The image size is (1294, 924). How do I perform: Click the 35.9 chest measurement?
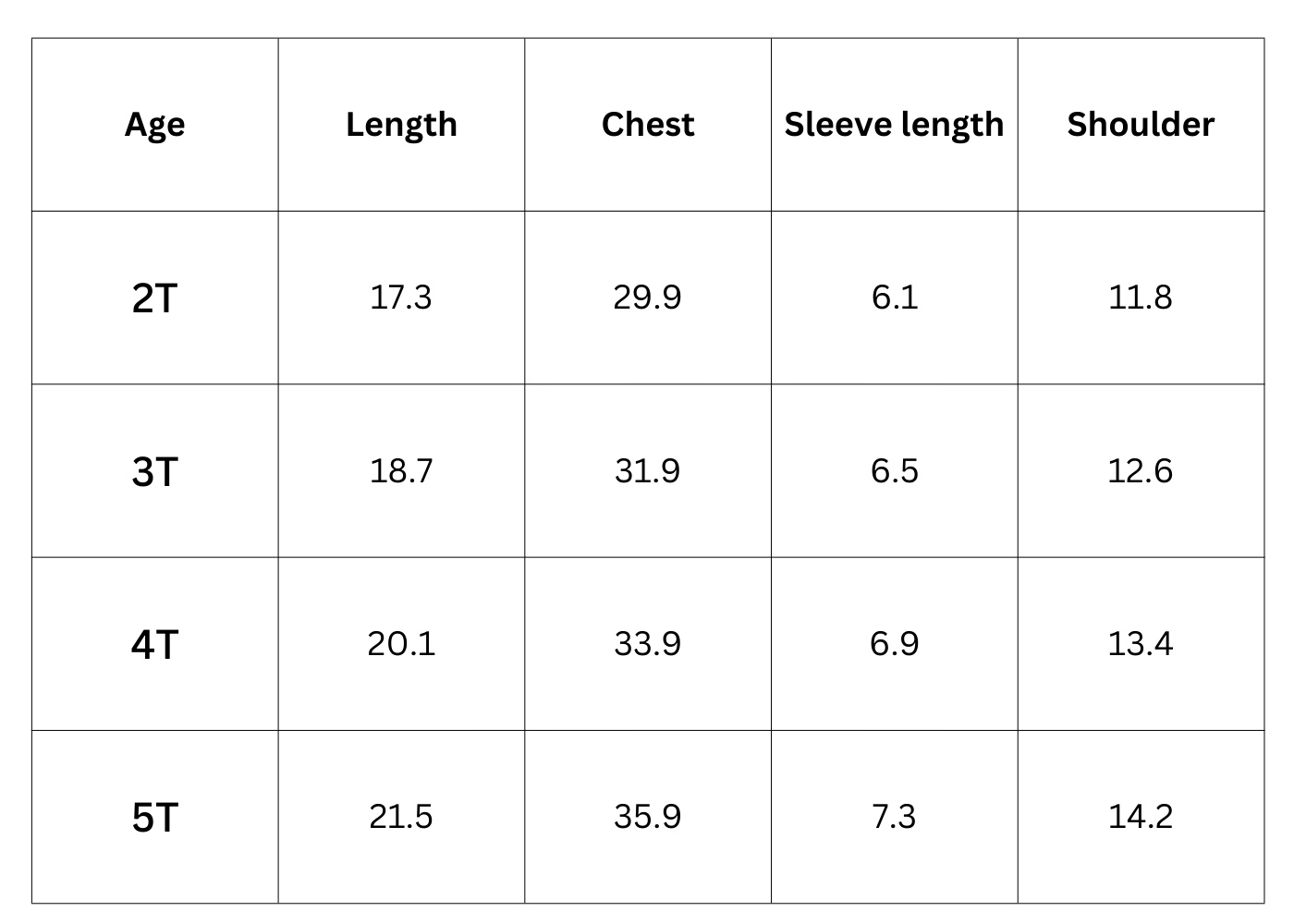pyautogui.click(x=647, y=817)
